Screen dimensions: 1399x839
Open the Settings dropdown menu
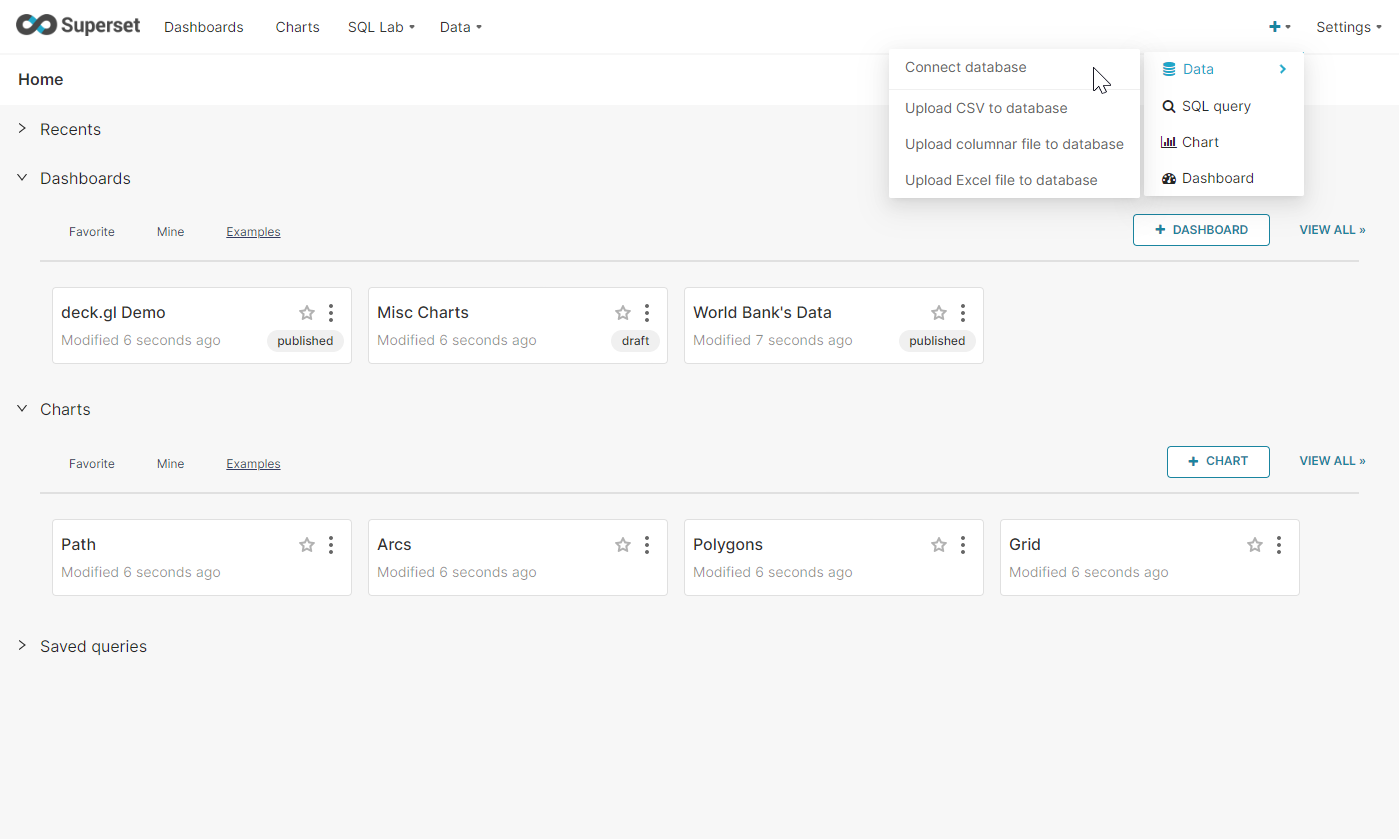pyautogui.click(x=1348, y=27)
